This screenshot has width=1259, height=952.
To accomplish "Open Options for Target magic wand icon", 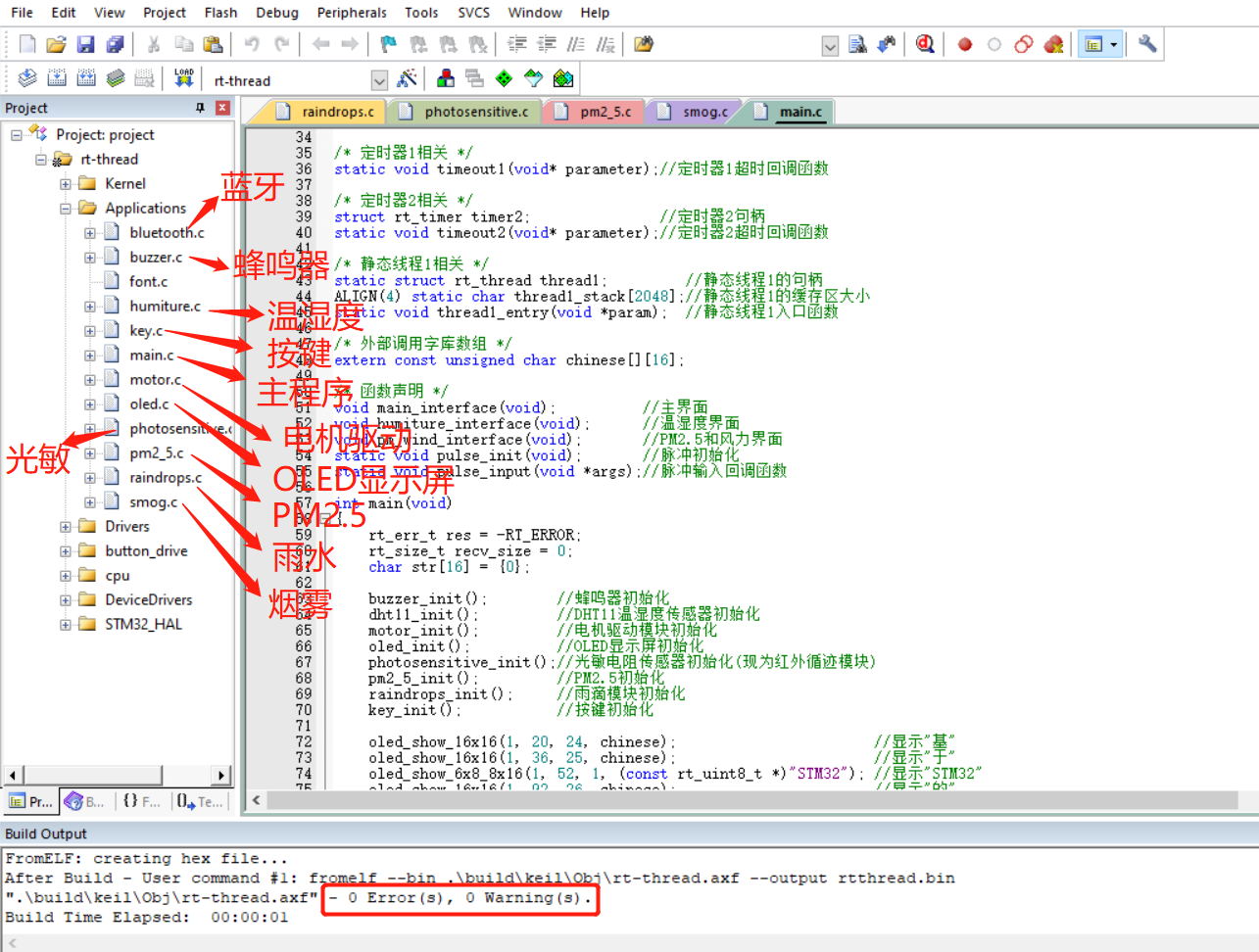I will (x=407, y=78).
